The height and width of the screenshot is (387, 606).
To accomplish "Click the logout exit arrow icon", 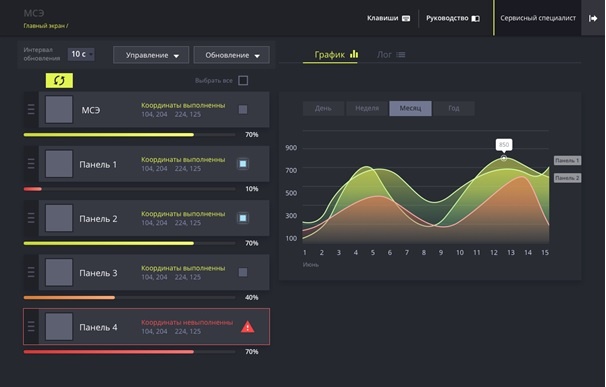I will click(593, 18).
